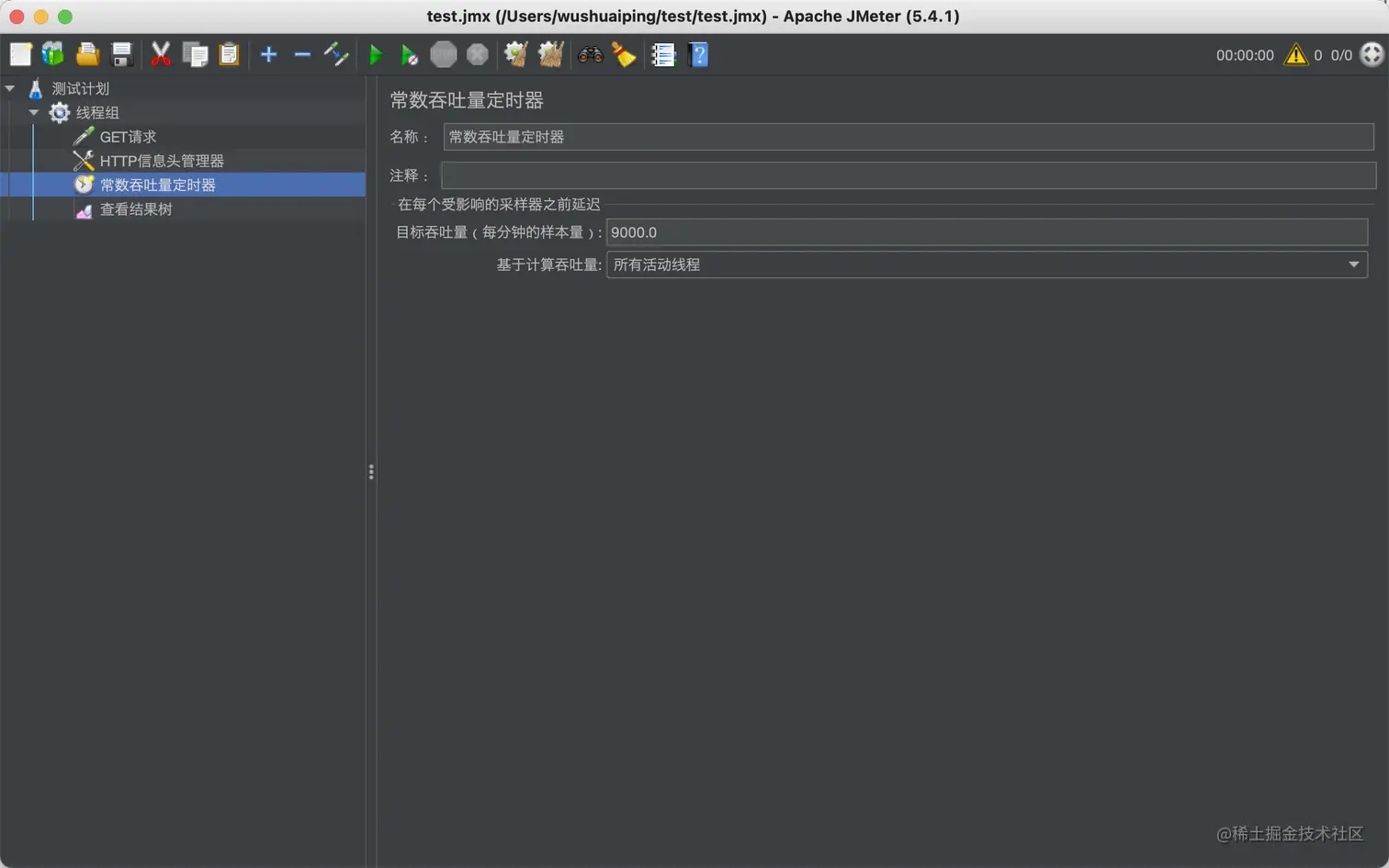The image size is (1389, 868).
Task: Click the Clear All double broom icon
Action: click(550, 55)
